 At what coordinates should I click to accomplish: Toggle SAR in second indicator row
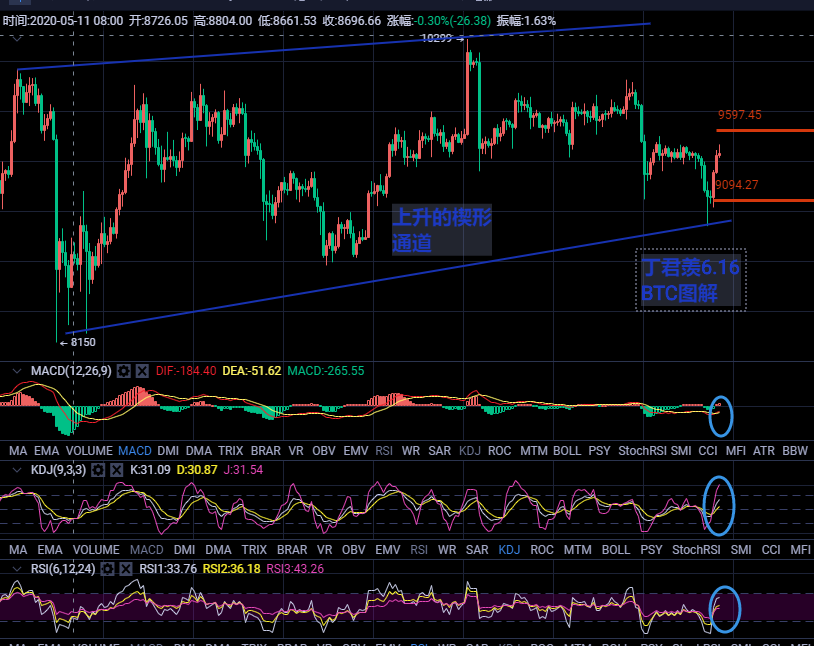pos(477,550)
